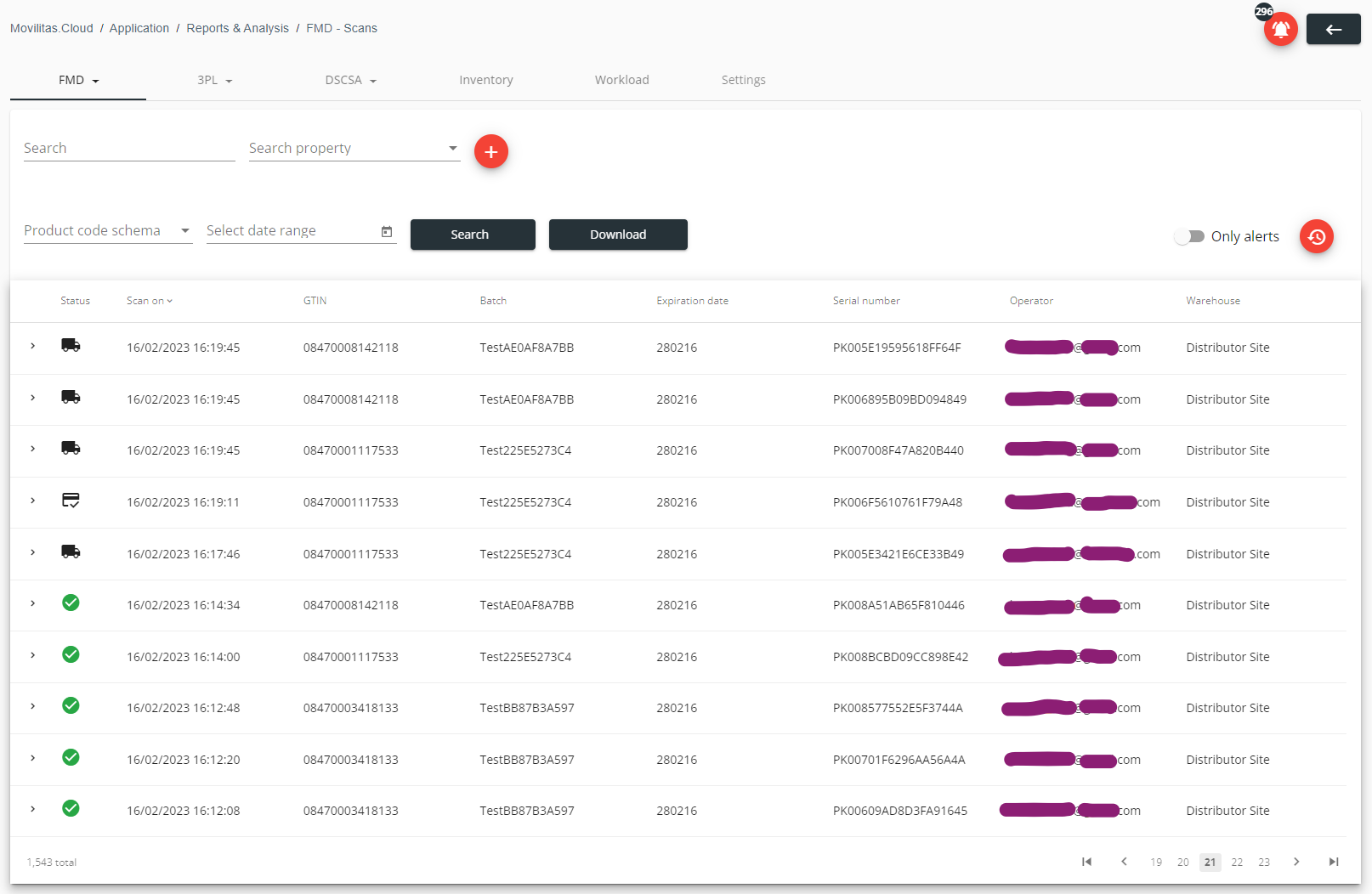Go to the next results page
Image resolution: width=1372 pixels, height=894 pixels.
pyautogui.click(x=1296, y=862)
